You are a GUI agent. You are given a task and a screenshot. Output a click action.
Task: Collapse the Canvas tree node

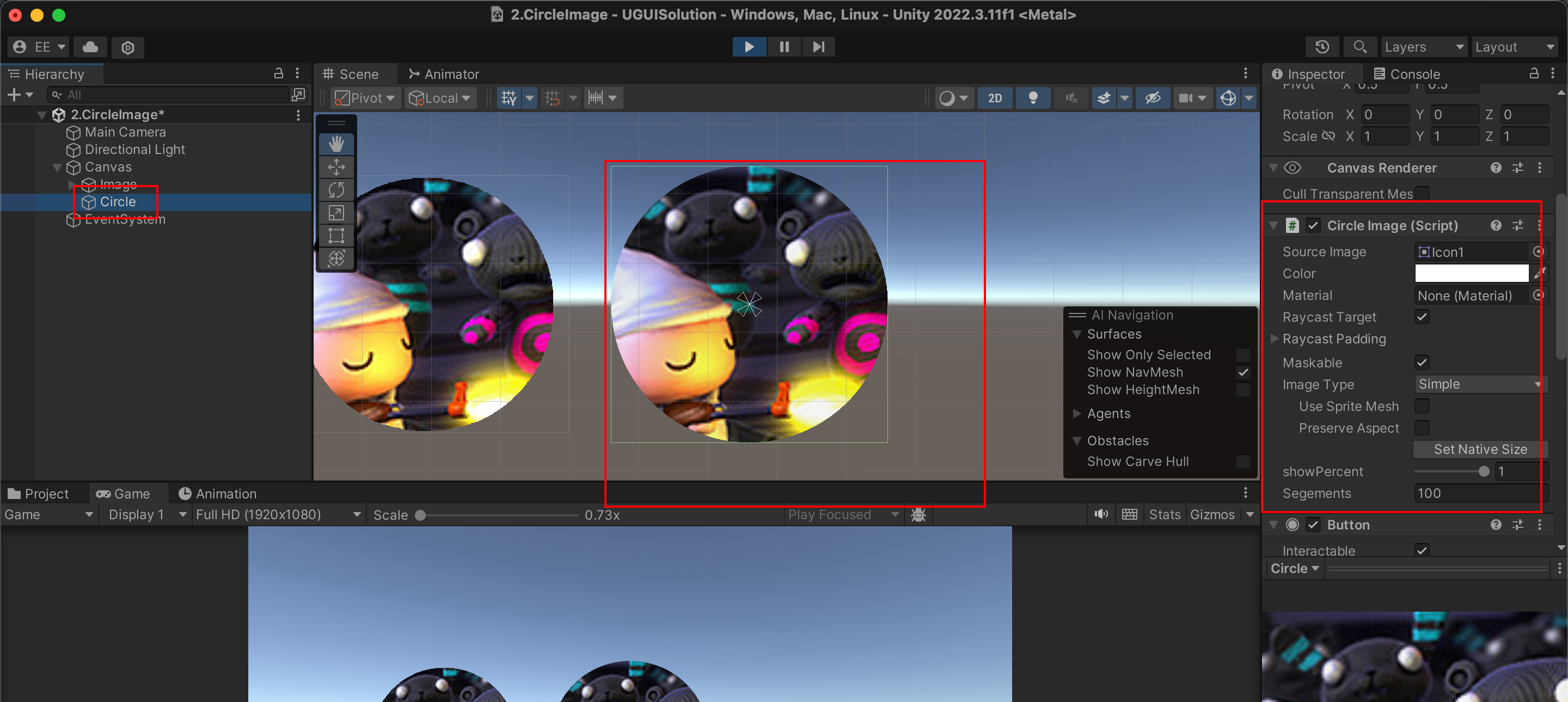click(57, 167)
